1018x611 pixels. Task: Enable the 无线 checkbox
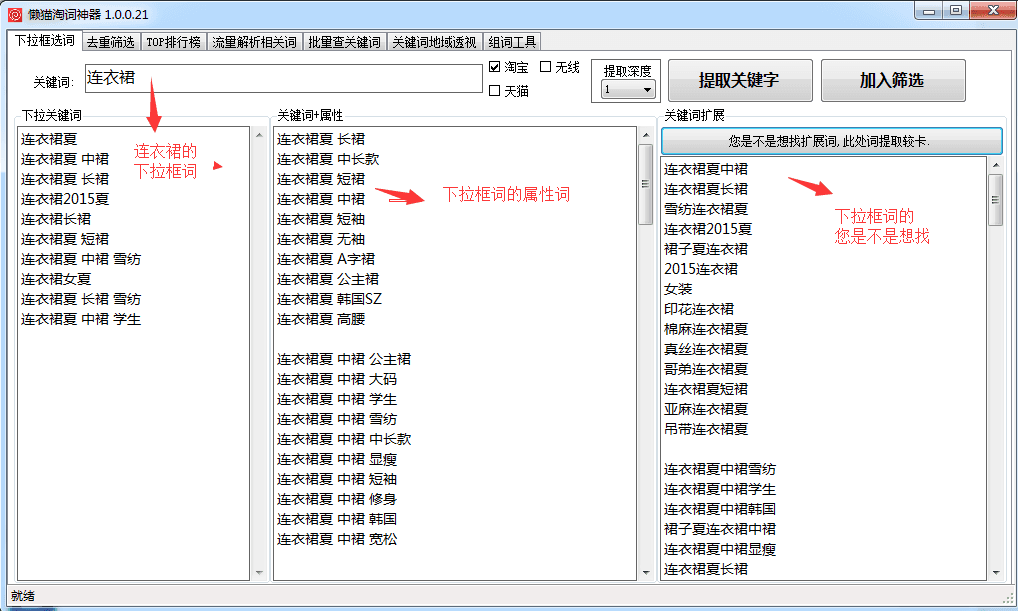click(546, 67)
